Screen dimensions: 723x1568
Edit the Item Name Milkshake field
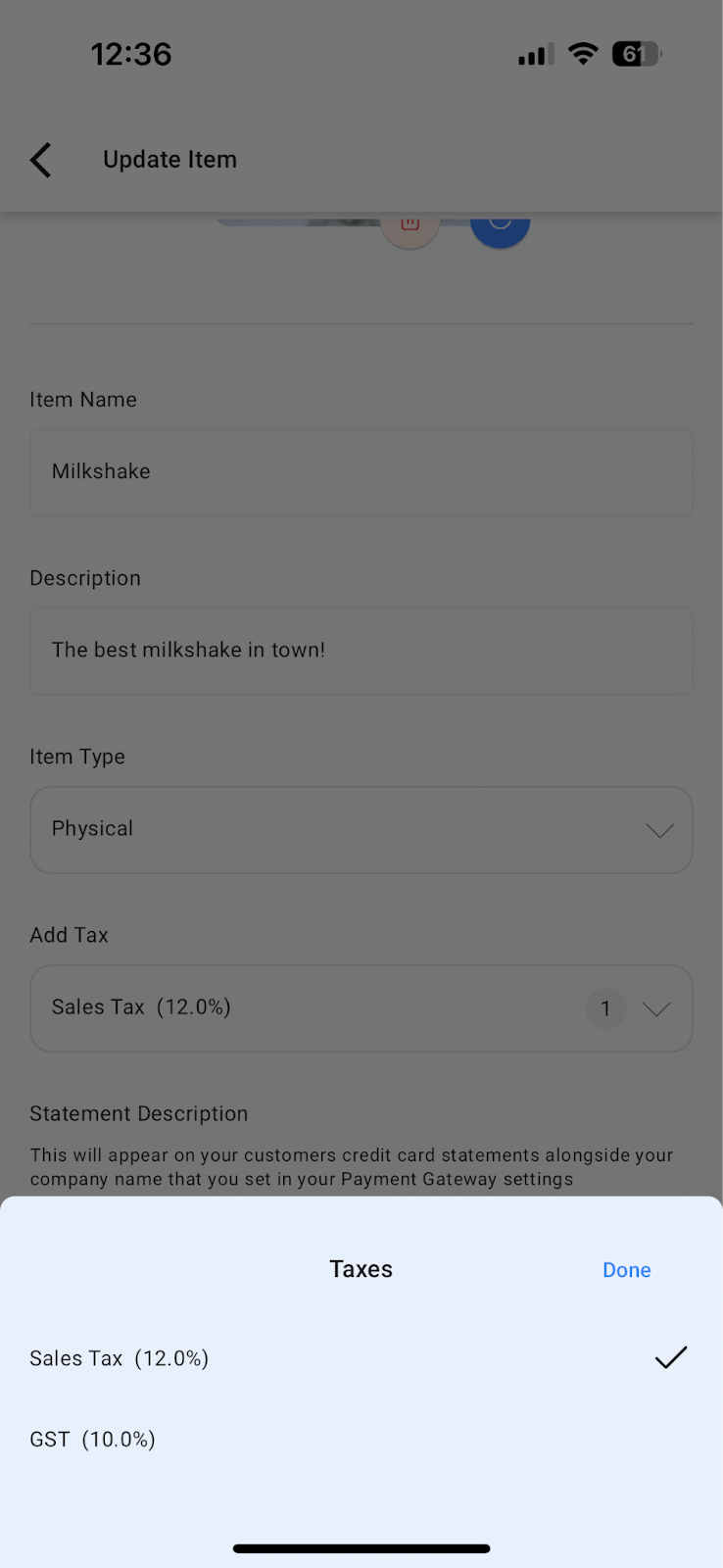361,472
